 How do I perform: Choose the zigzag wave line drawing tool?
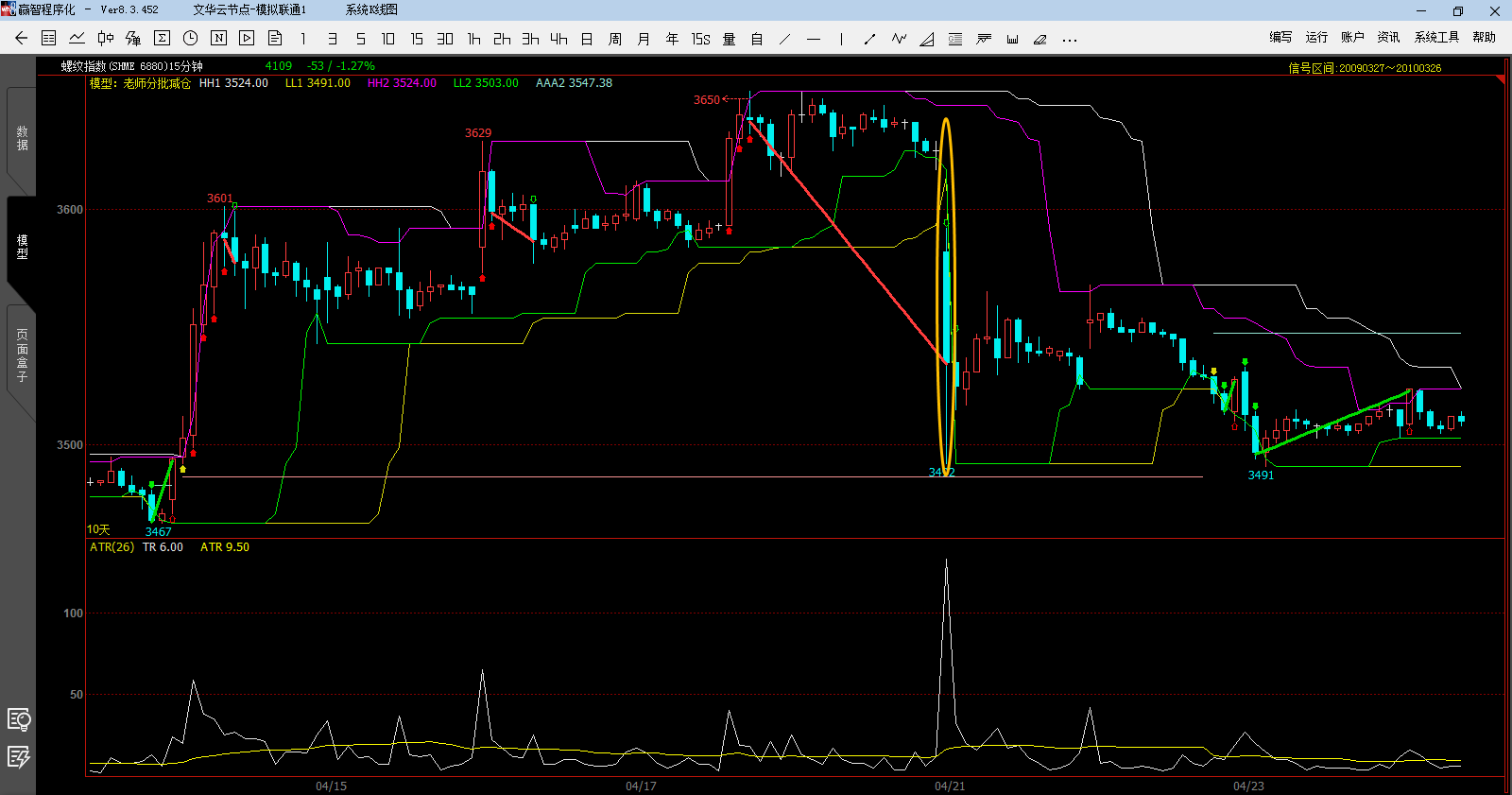click(899, 39)
